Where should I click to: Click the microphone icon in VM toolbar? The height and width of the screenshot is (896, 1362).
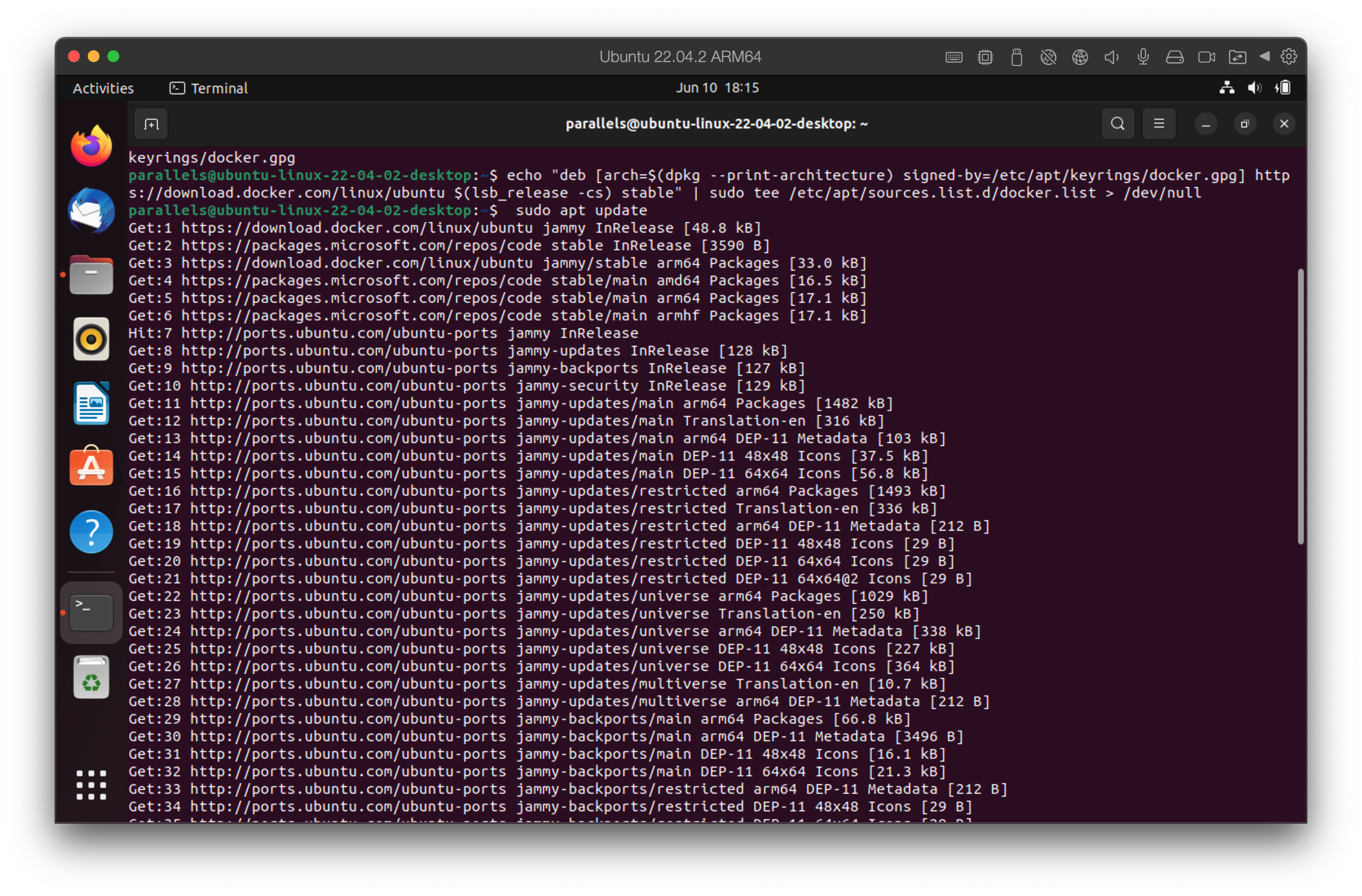point(1143,57)
